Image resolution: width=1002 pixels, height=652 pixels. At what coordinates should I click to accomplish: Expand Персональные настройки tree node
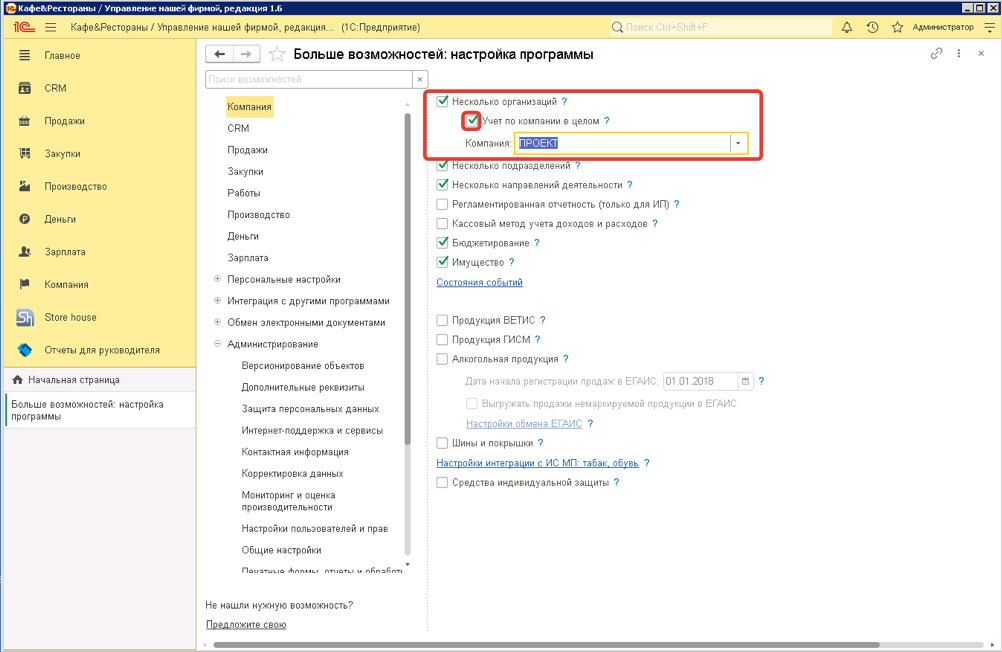click(217, 279)
